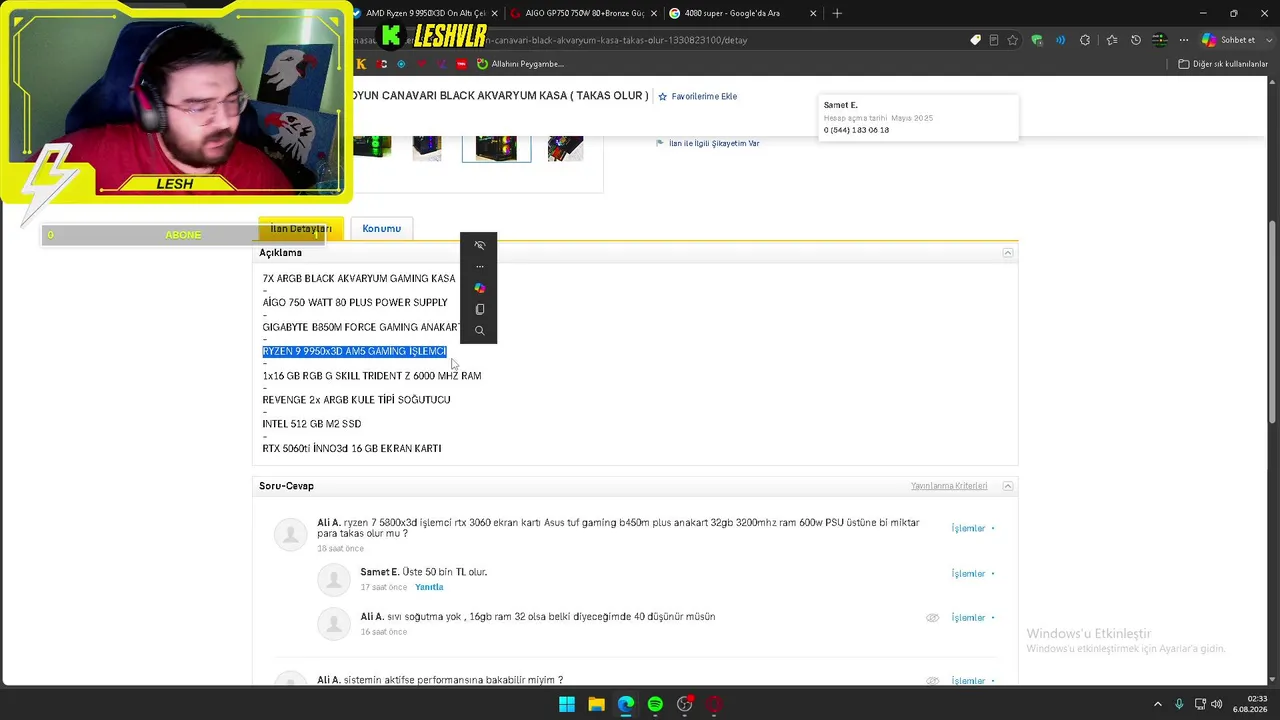Screen dimensions: 1280x720
Task: Switch to the AMD Ryzen 9 9950X3D tab
Action: (x=424, y=13)
